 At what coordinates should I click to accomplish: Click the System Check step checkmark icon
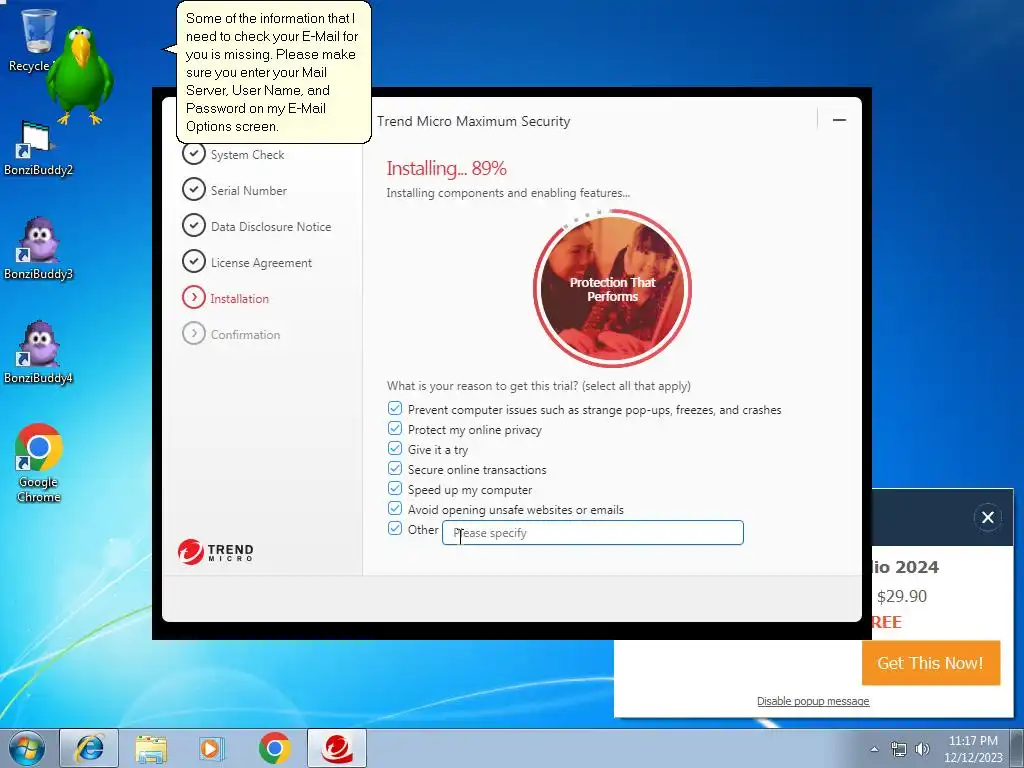[x=193, y=153]
